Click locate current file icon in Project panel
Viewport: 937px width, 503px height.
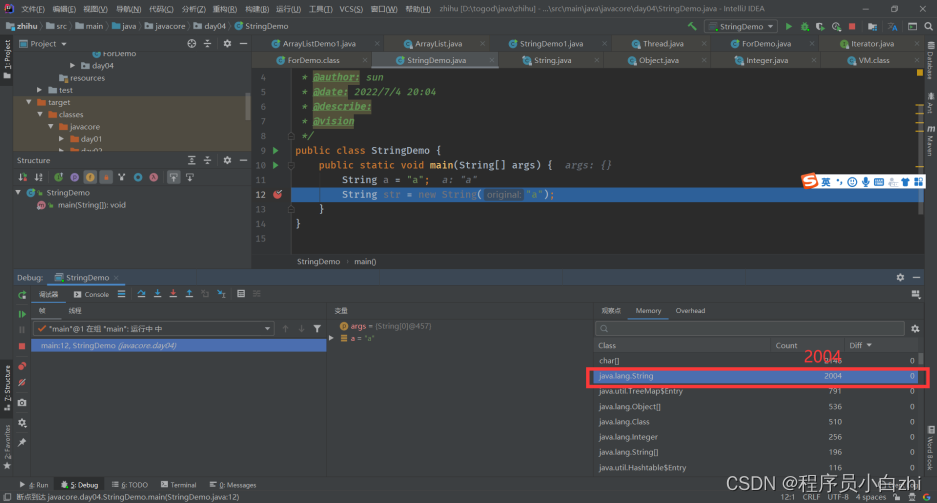[191, 44]
